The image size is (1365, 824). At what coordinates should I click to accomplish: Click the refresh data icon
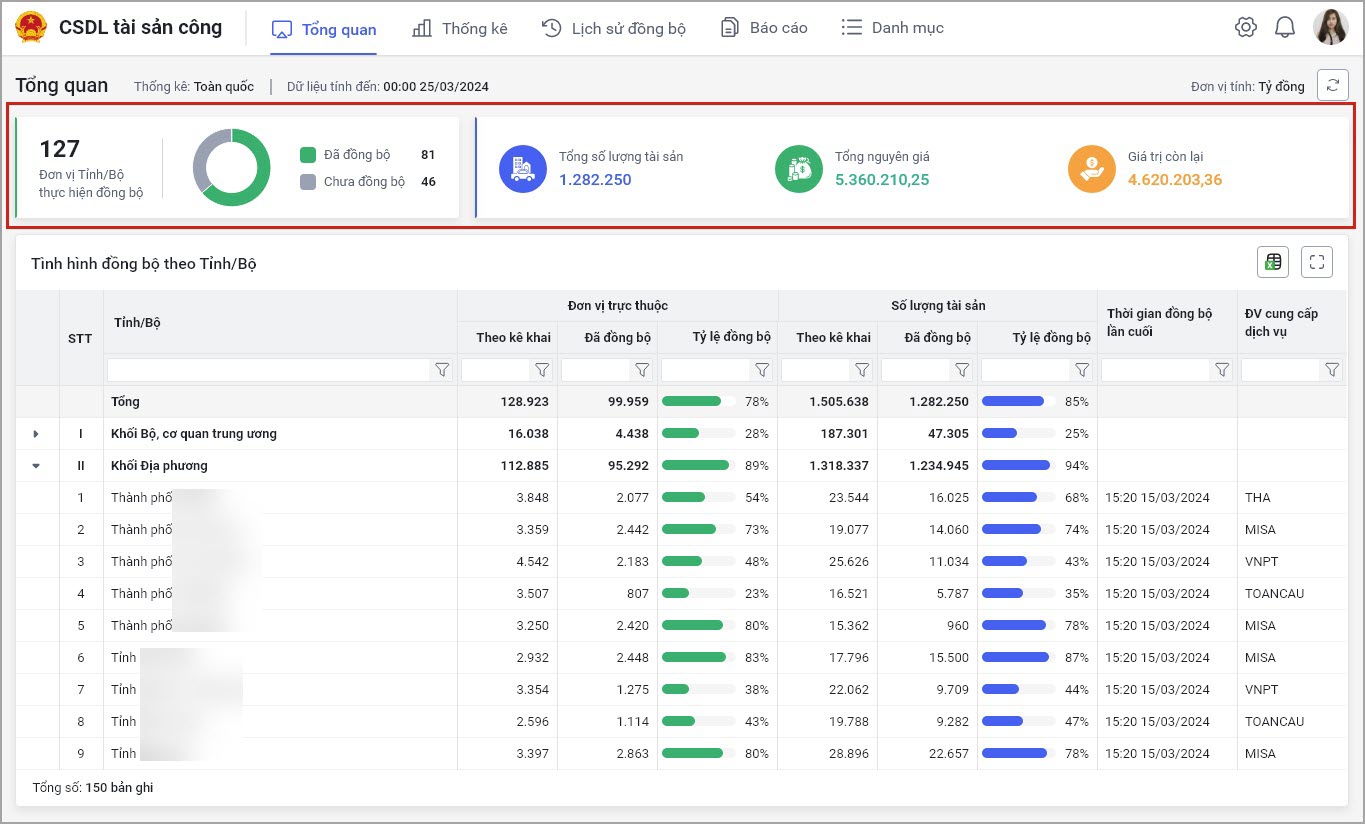coord(1332,86)
